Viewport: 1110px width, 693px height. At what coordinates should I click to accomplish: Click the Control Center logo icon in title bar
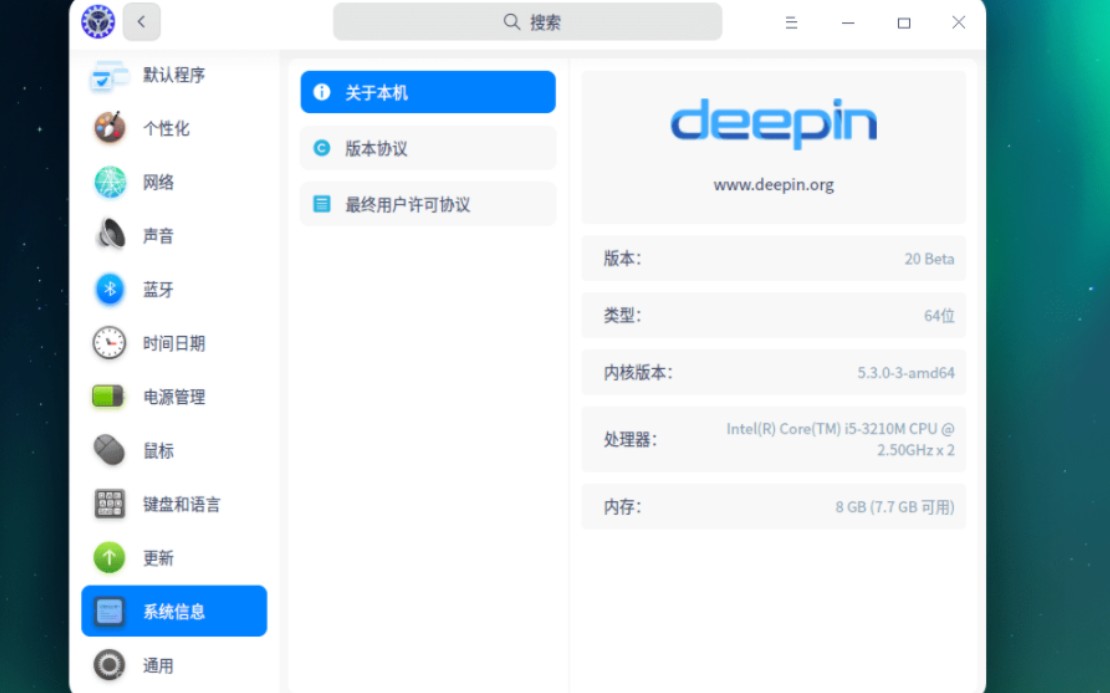[98, 21]
